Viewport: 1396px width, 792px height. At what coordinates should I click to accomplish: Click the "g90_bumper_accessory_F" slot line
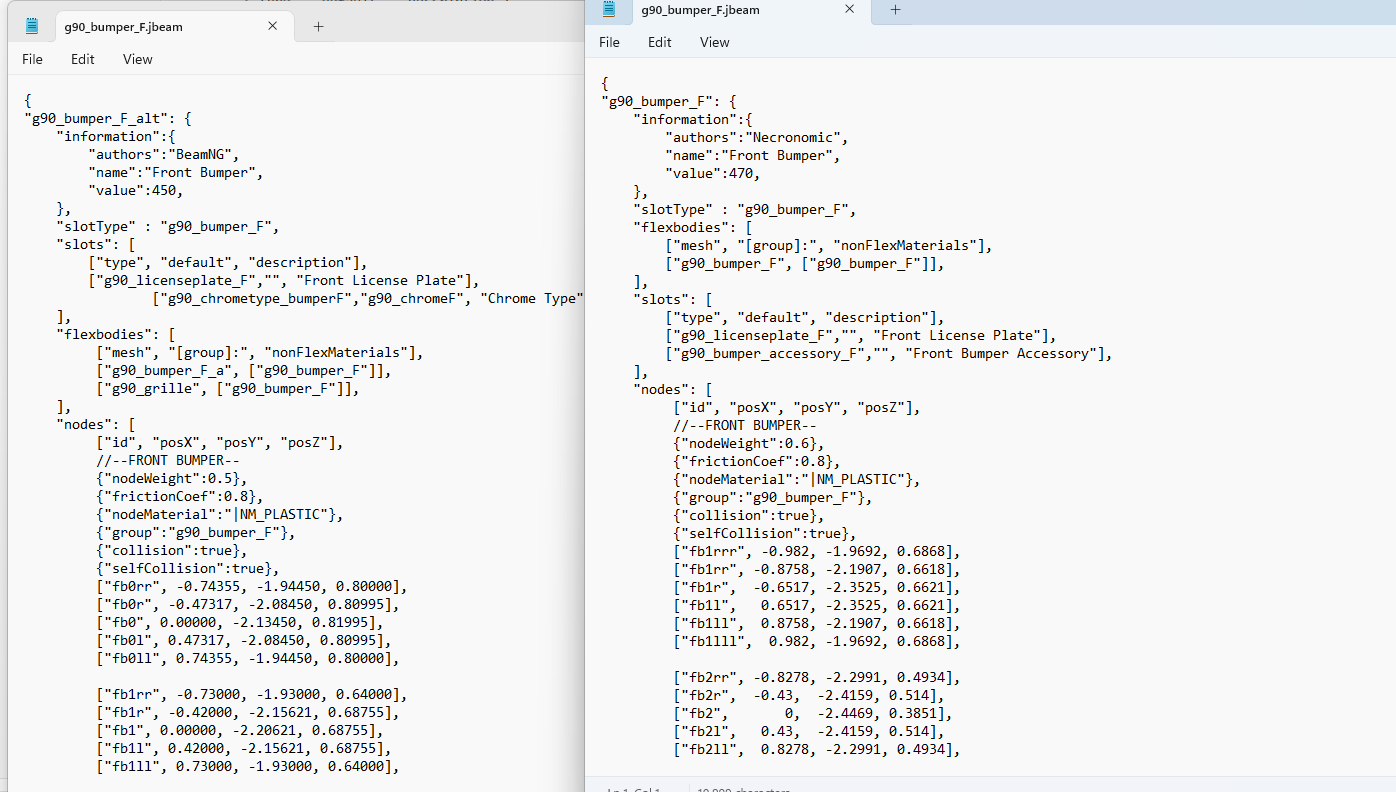(889, 353)
